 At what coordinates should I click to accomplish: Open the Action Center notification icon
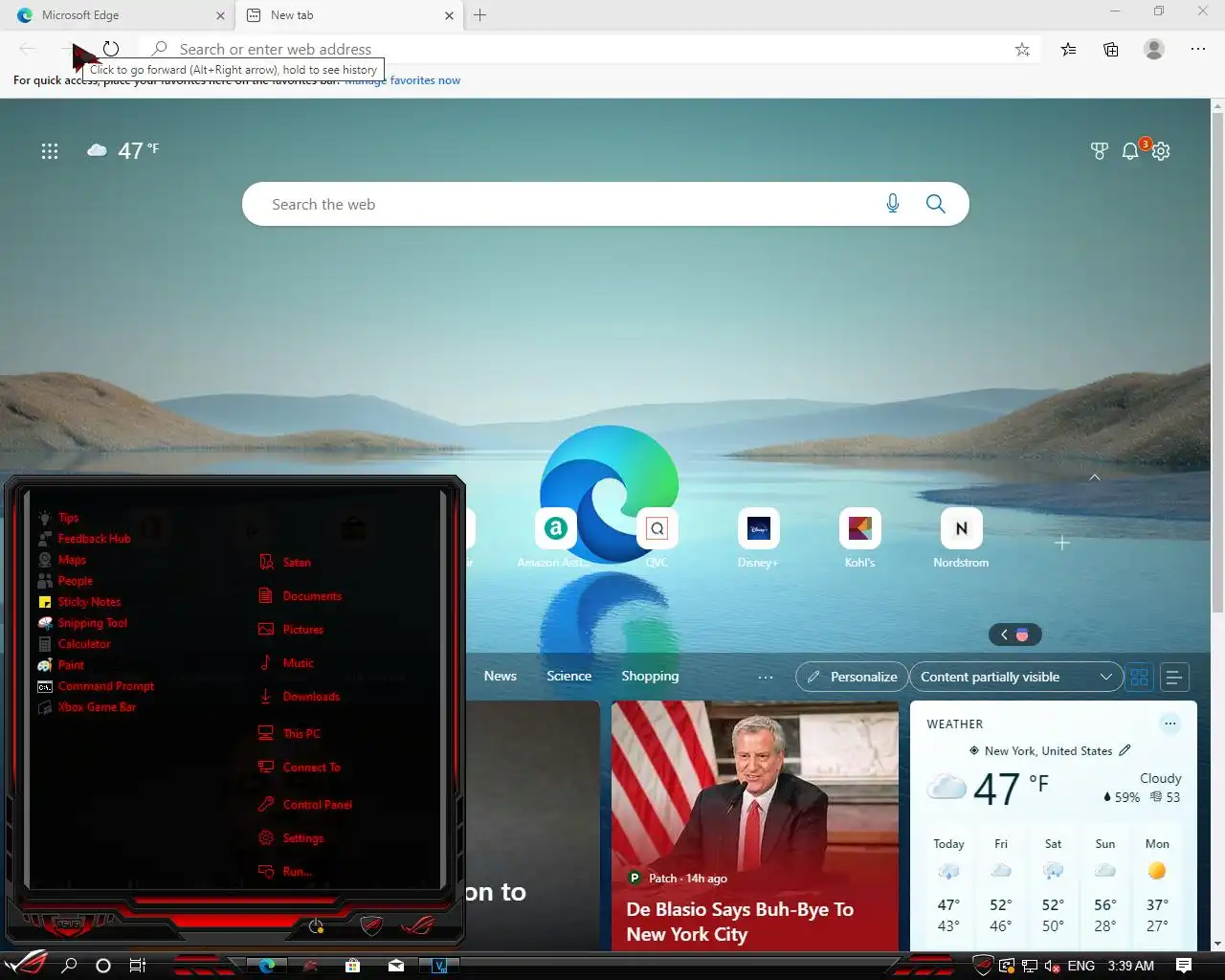(1184, 965)
